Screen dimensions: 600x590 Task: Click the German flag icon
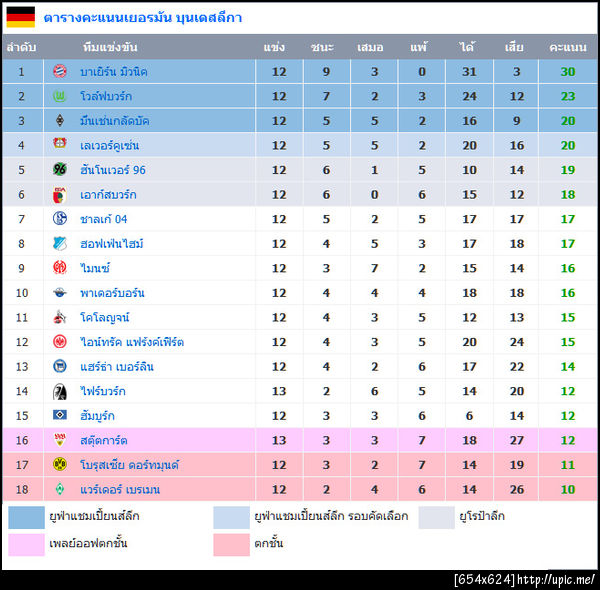point(21,17)
